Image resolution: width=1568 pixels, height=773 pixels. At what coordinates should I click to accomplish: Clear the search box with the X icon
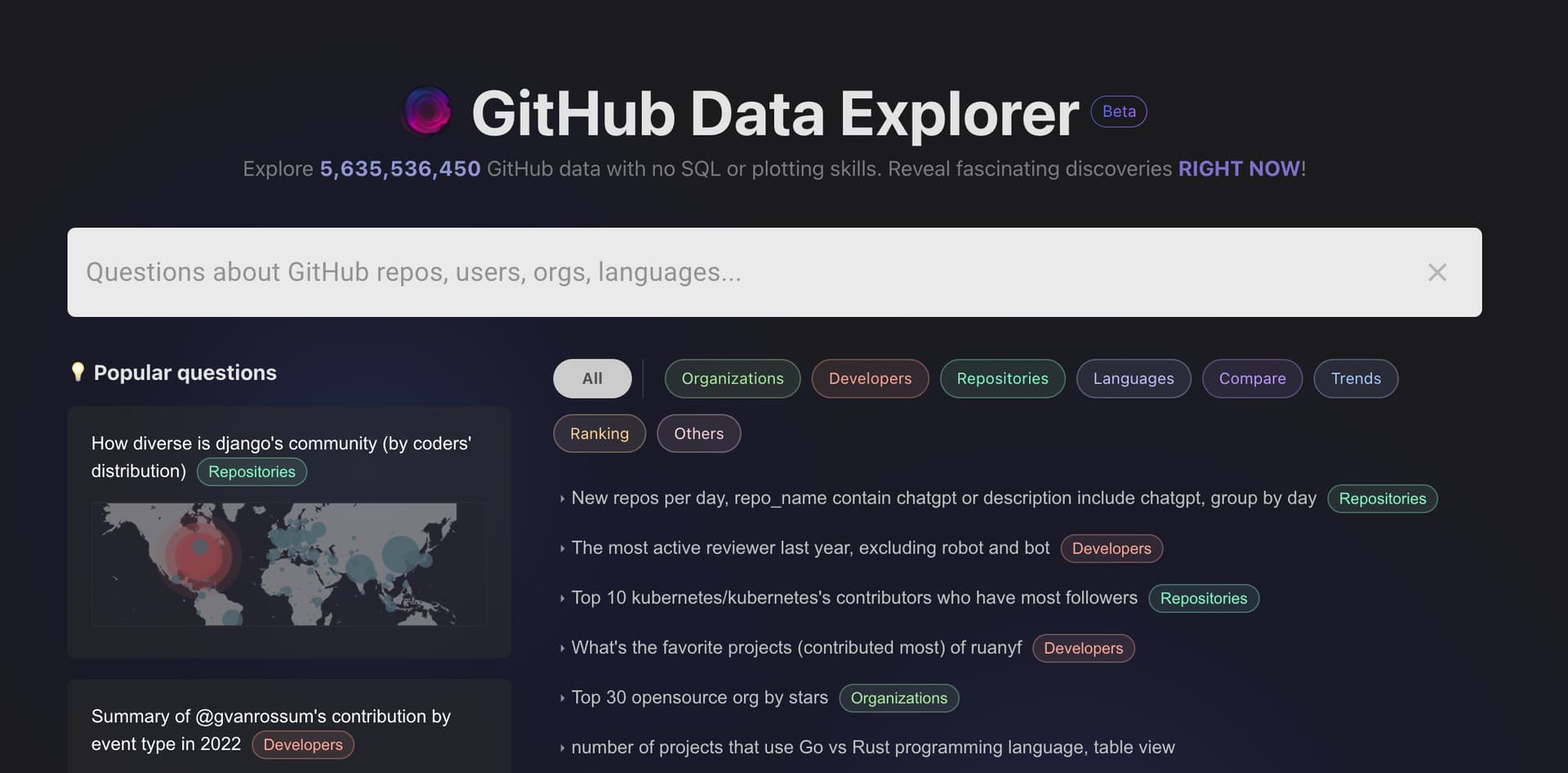(1437, 272)
